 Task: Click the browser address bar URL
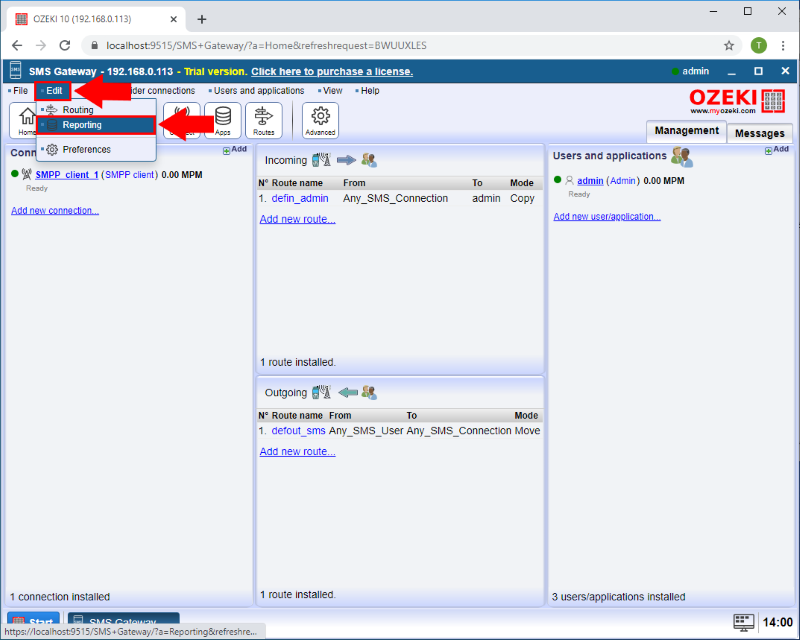point(266,45)
